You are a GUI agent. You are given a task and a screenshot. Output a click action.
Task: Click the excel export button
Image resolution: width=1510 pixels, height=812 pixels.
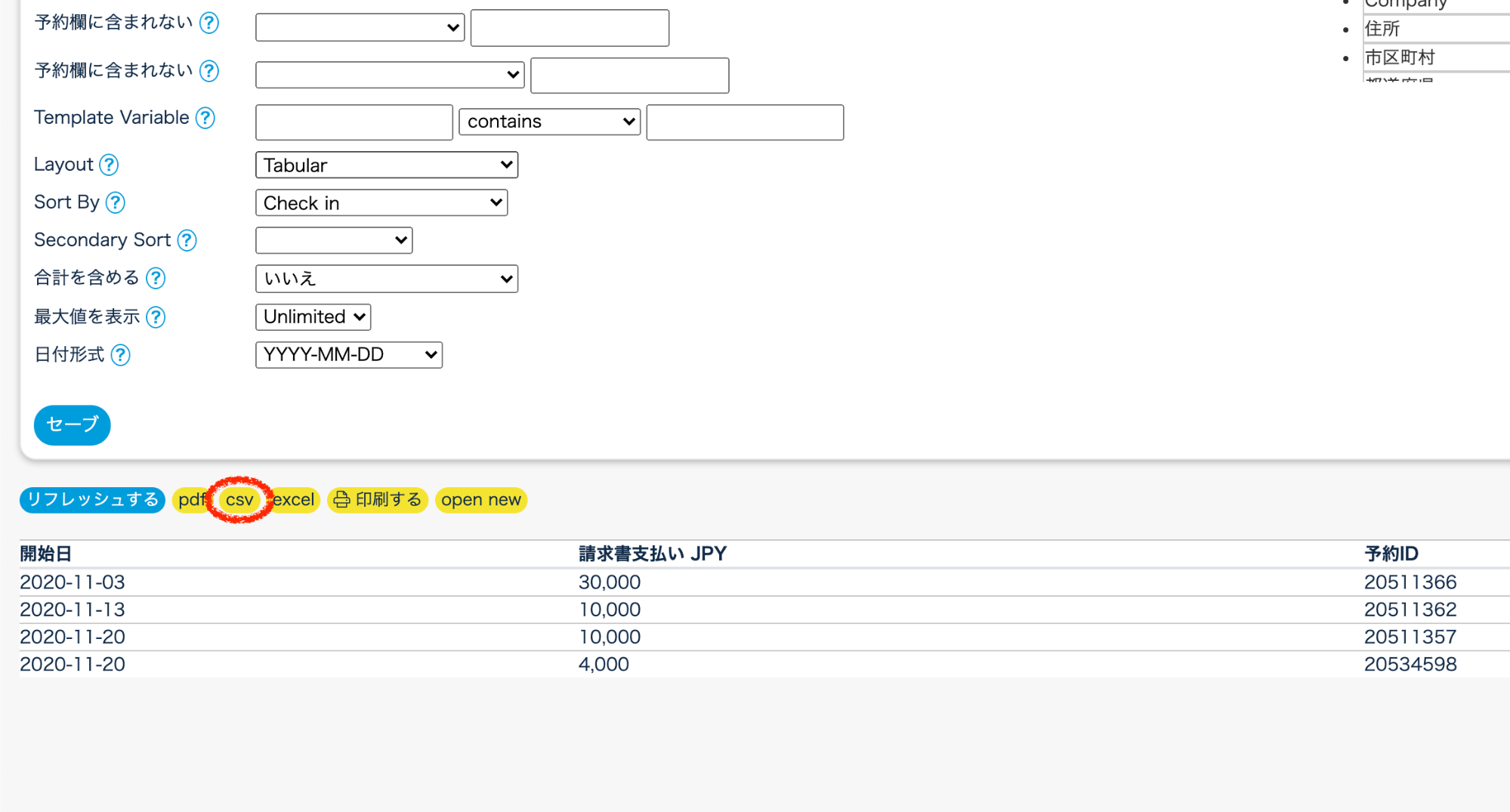tap(295, 500)
